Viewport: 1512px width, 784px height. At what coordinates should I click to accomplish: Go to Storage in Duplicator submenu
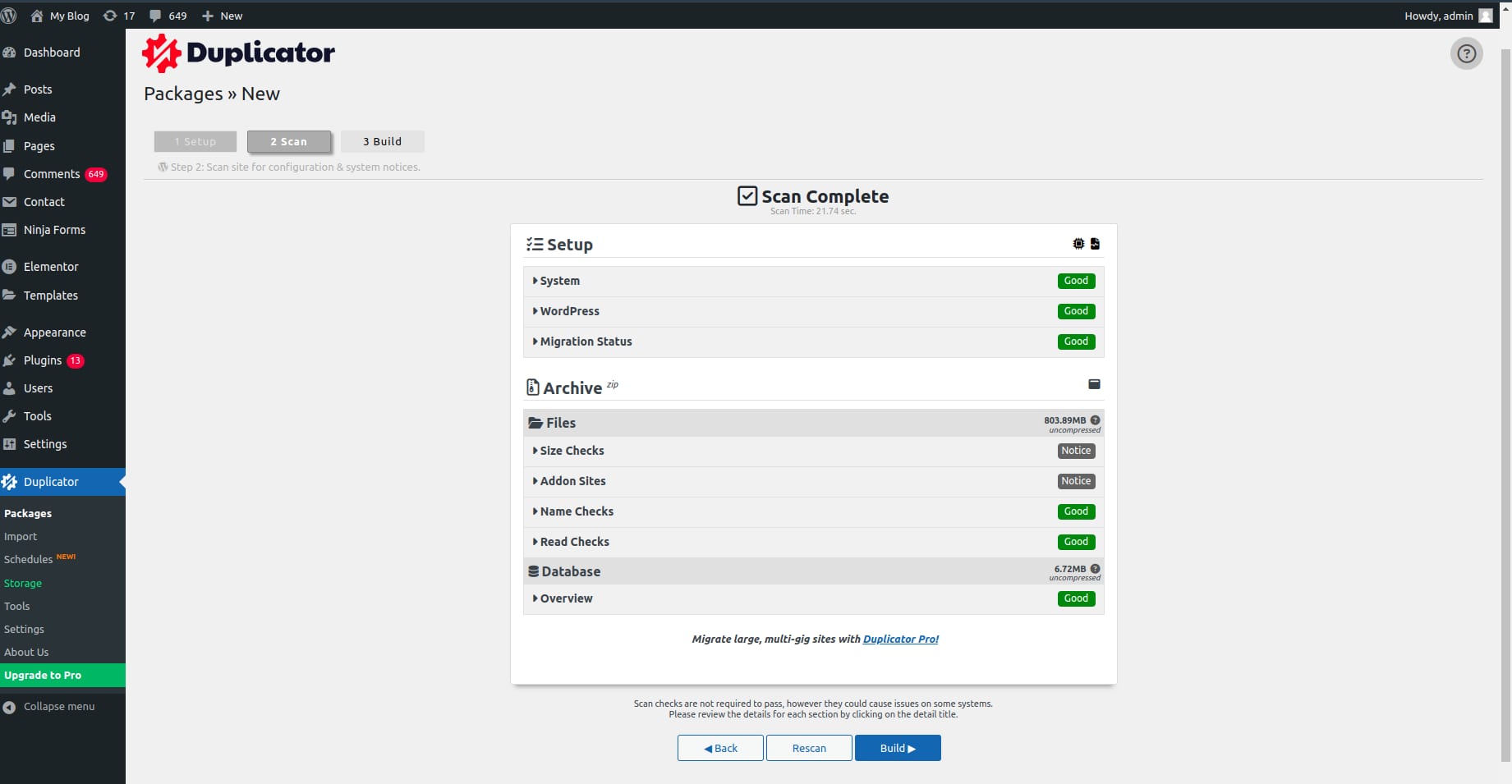[23, 583]
